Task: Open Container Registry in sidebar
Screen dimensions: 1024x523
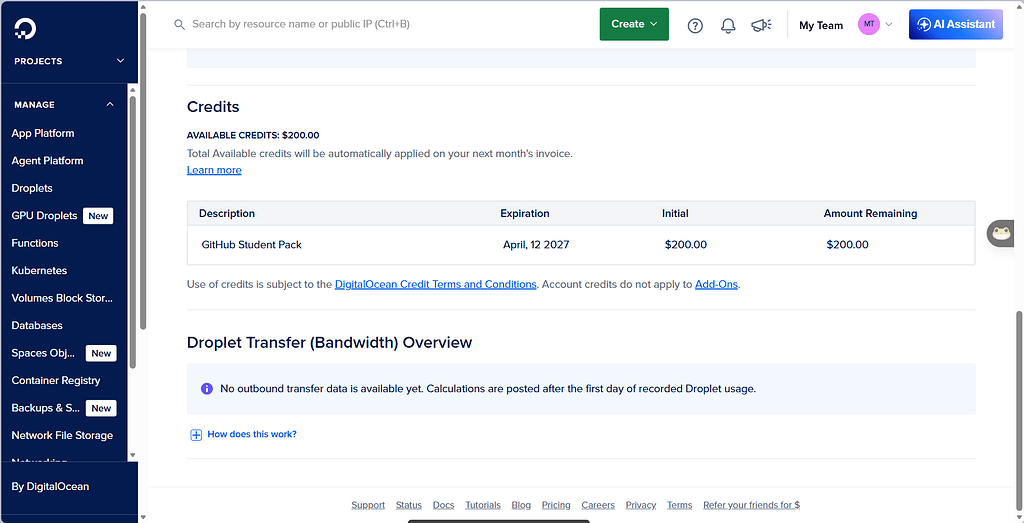Action: 56,380
